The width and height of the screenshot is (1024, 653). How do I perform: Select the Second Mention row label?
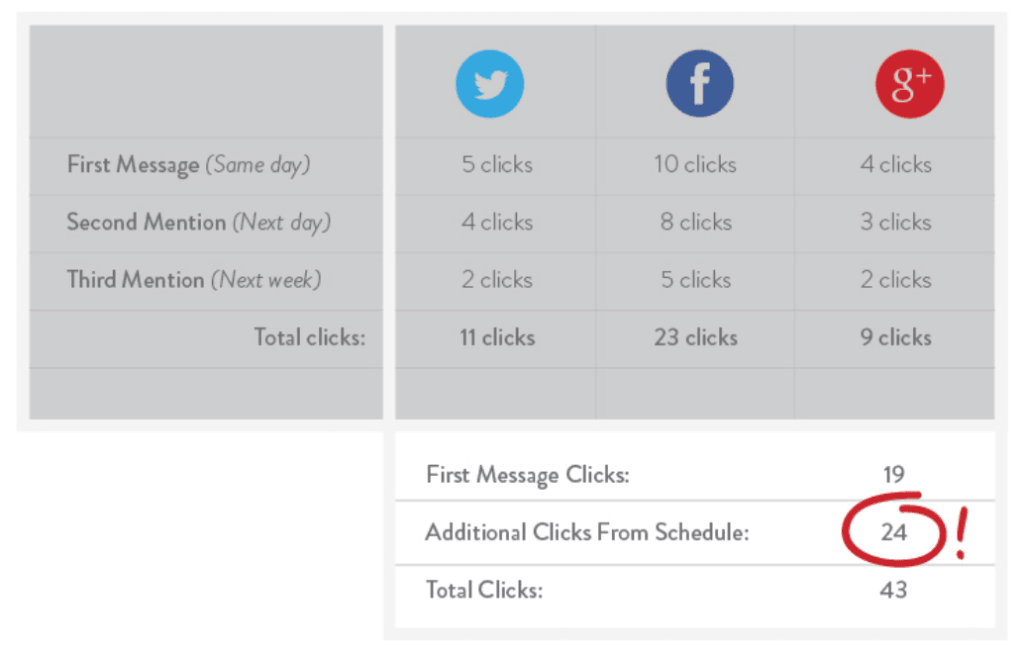click(198, 222)
